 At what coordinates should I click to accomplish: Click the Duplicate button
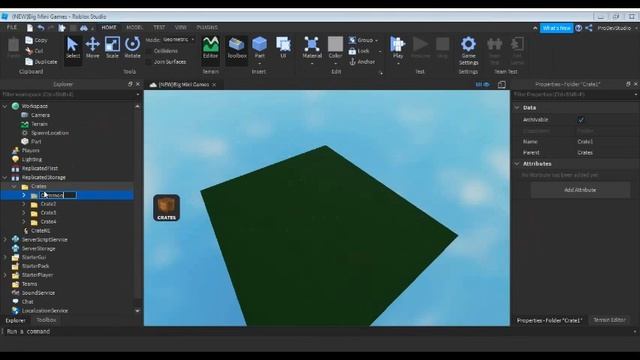coord(41,62)
